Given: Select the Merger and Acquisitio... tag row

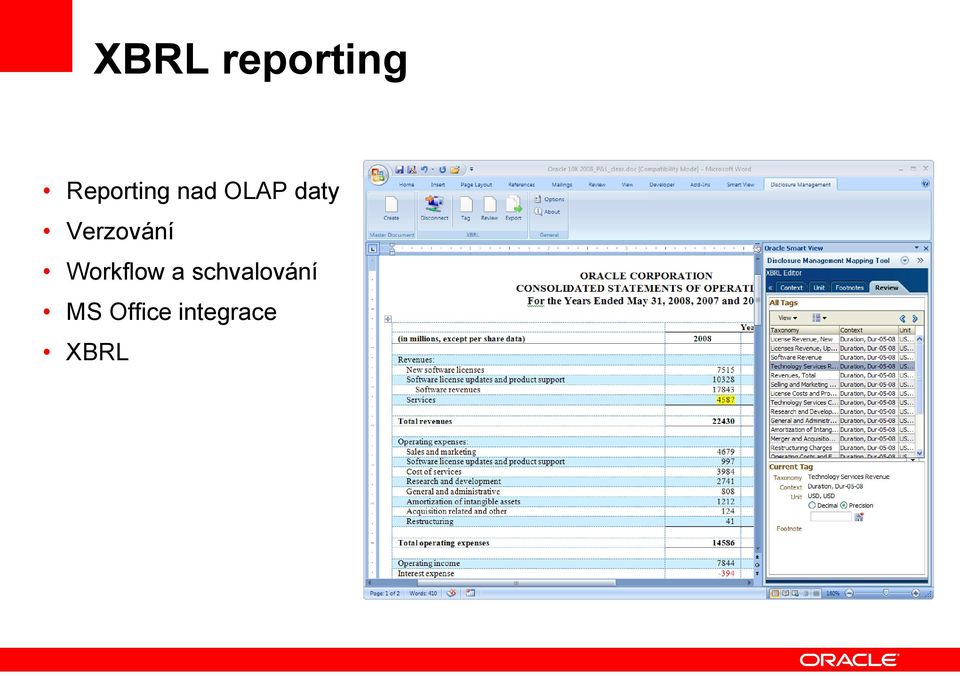Looking at the screenshot, I should 842,438.
